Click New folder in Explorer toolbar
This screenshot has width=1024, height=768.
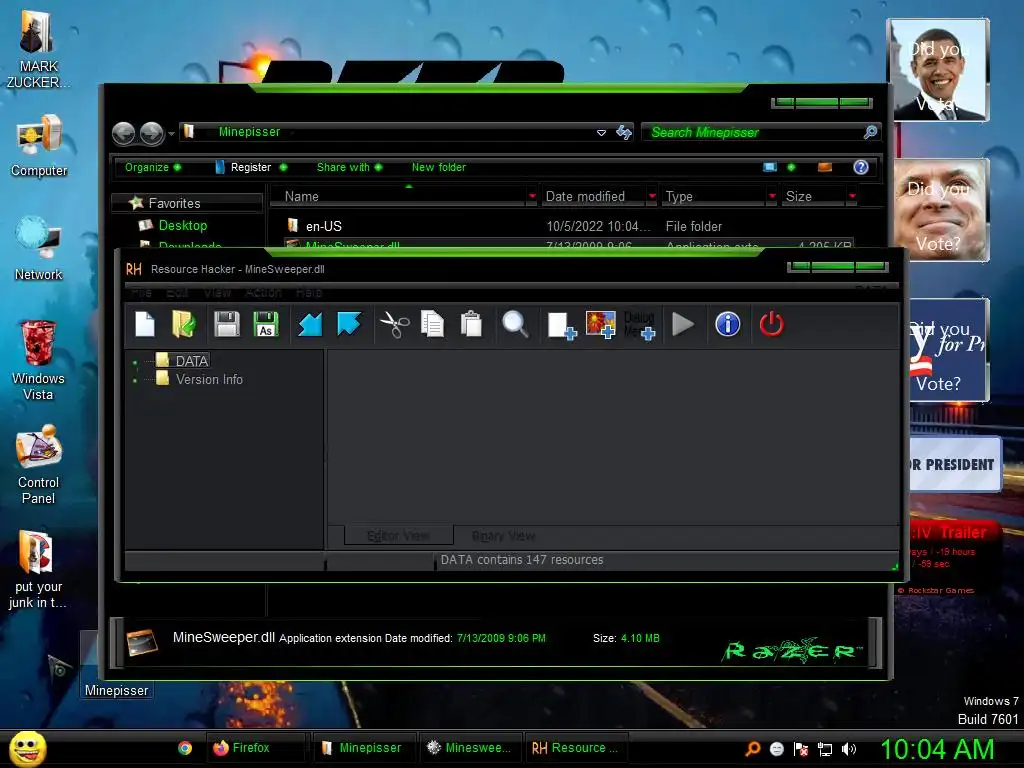(439, 167)
